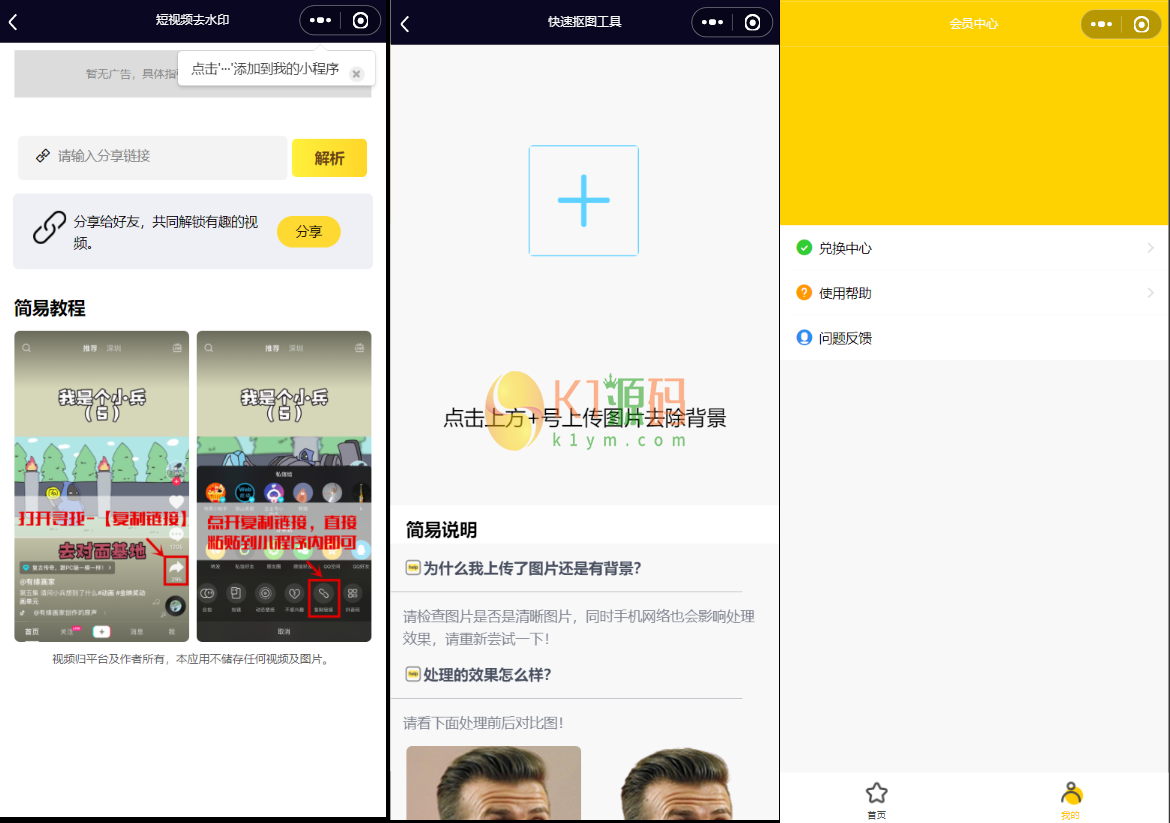Go back from 快速抠图工具 screen
Viewport: 1170px width, 823px height.
405,24
